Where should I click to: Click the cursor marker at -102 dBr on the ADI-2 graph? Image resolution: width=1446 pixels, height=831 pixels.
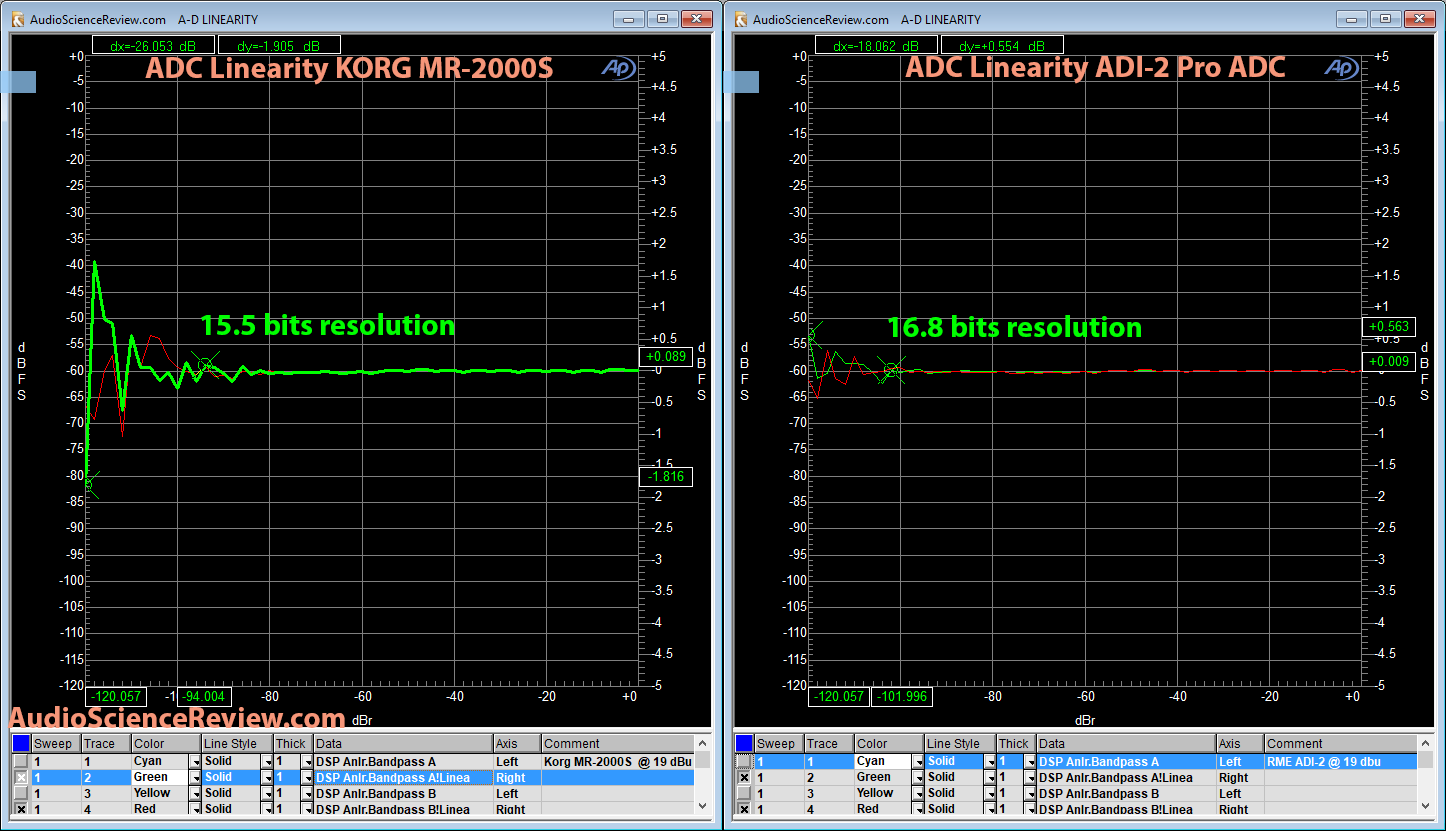pyautogui.click(x=892, y=370)
